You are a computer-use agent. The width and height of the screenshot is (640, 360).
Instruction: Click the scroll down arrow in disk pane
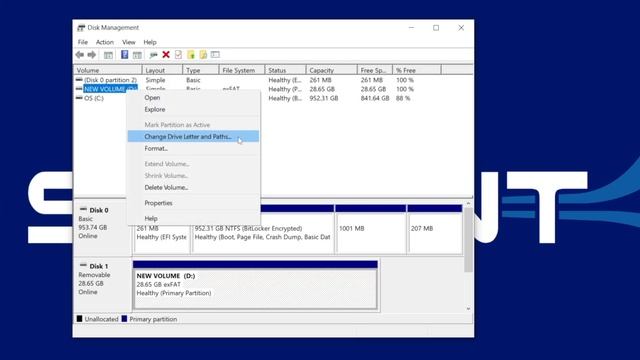[x=468, y=309]
